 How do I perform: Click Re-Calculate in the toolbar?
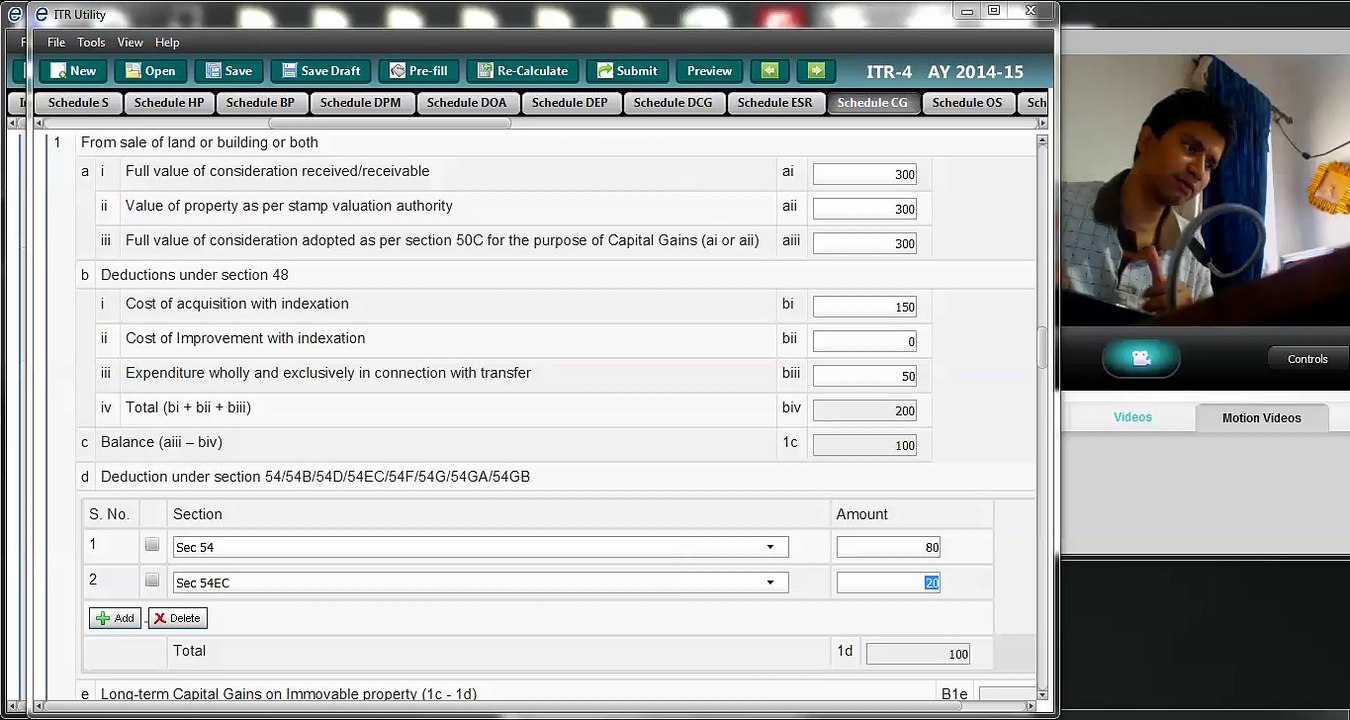click(521, 71)
